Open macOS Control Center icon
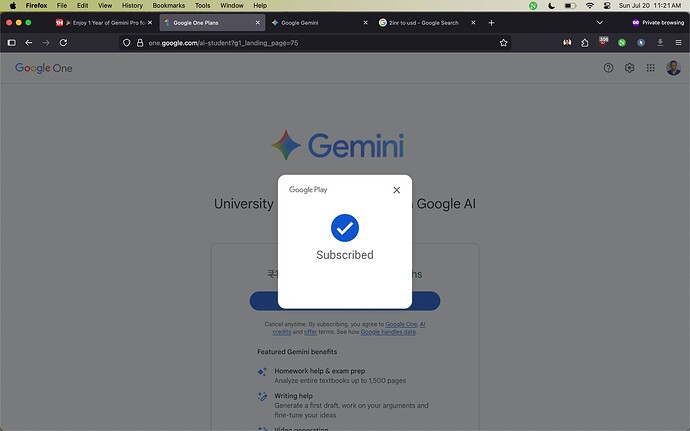690x431 pixels. point(607,6)
